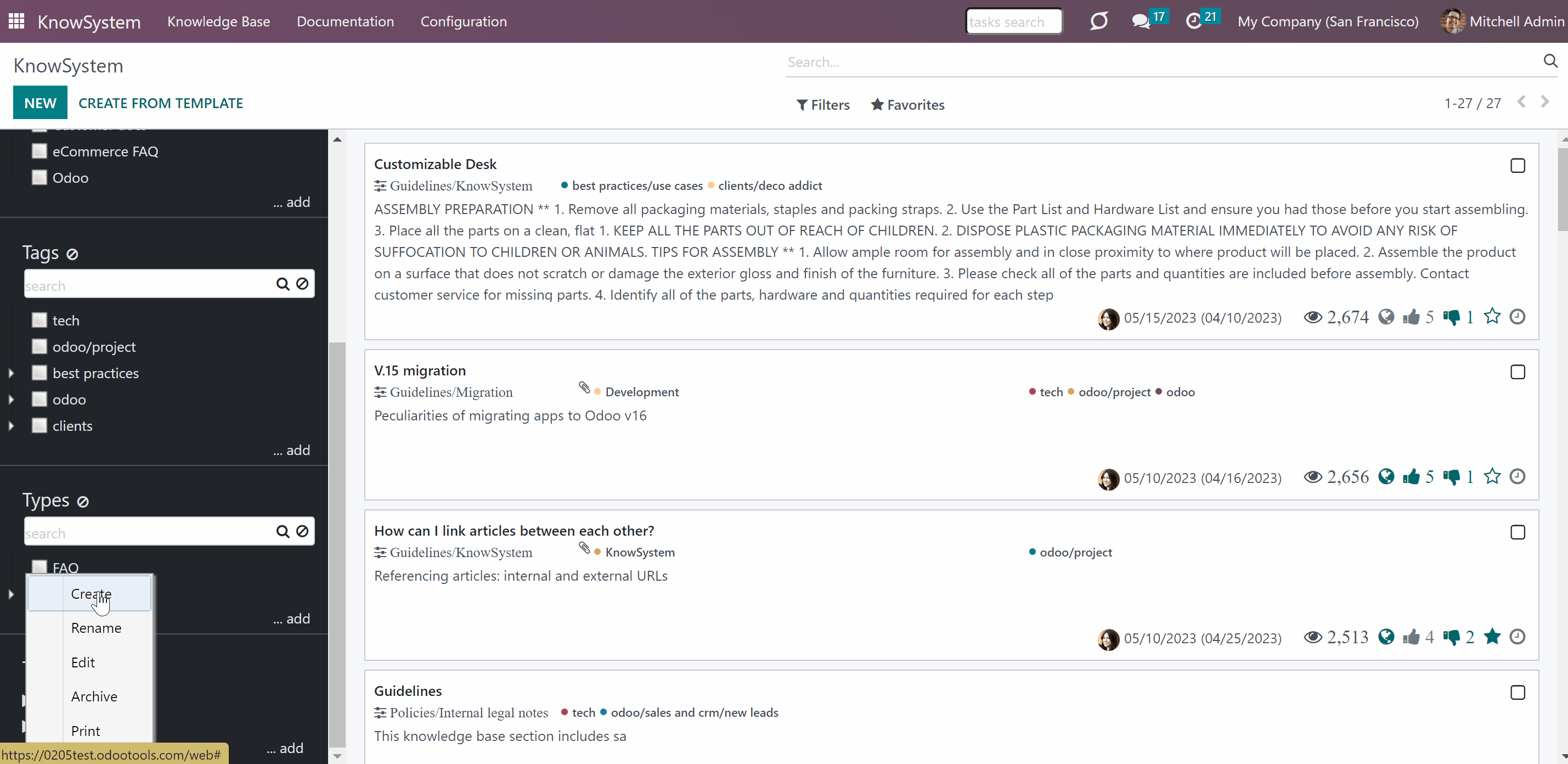The height and width of the screenshot is (764, 1568).
Task: Clear the Types search box icon
Action: tap(302, 531)
